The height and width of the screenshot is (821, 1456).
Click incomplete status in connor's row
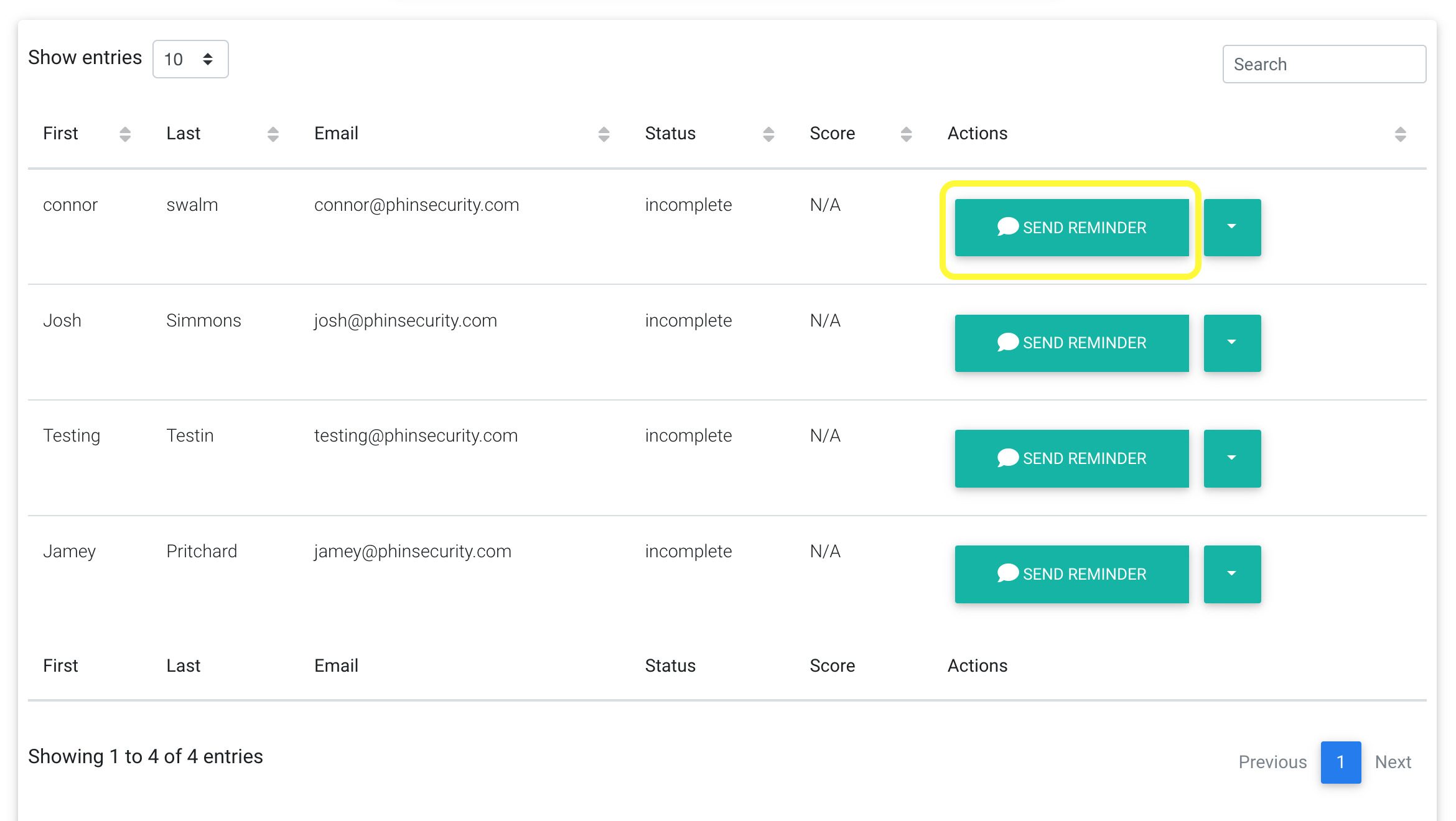pyautogui.click(x=688, y=205)
